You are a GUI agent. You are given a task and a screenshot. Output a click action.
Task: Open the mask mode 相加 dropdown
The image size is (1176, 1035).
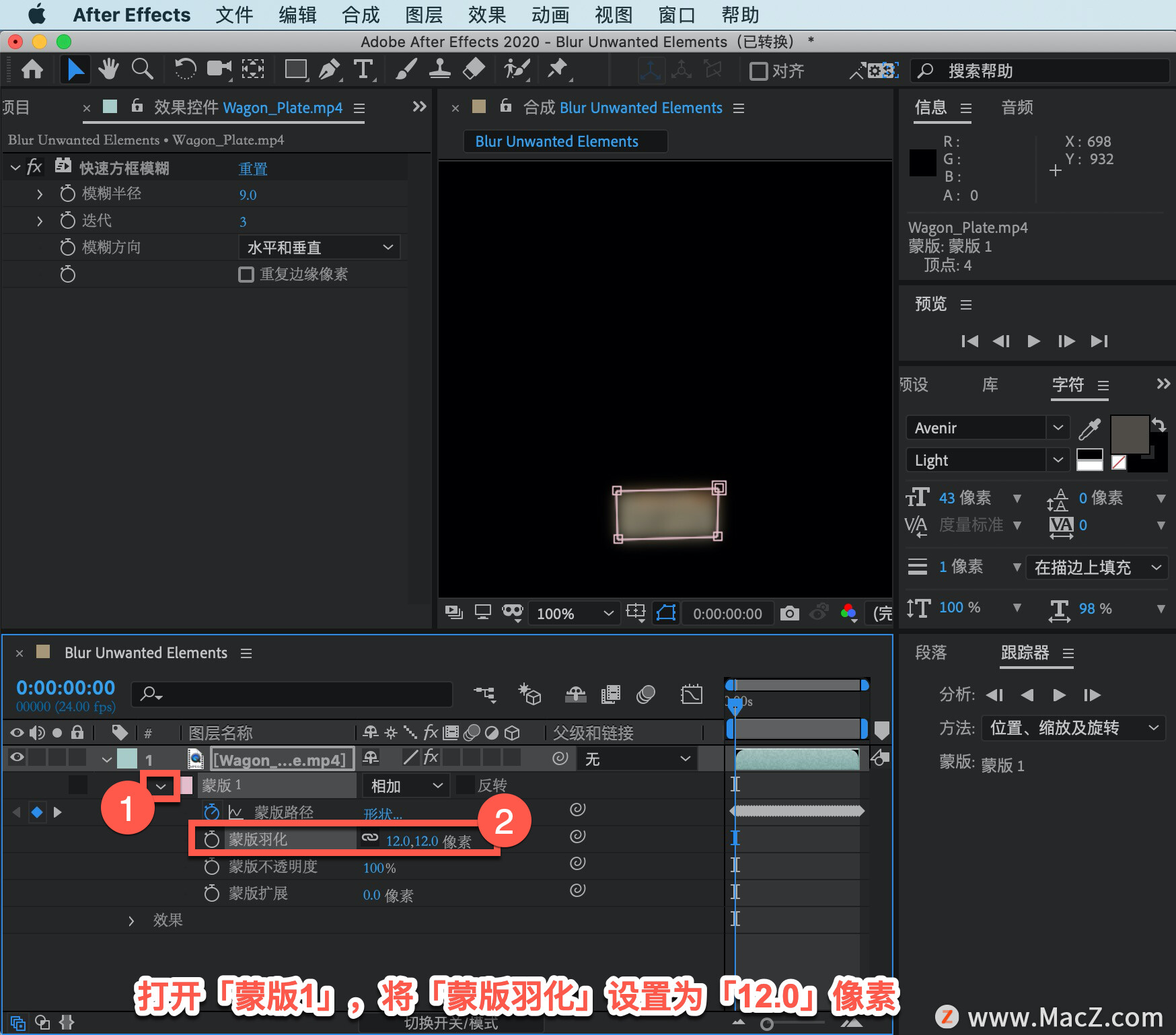pos(406,785)
